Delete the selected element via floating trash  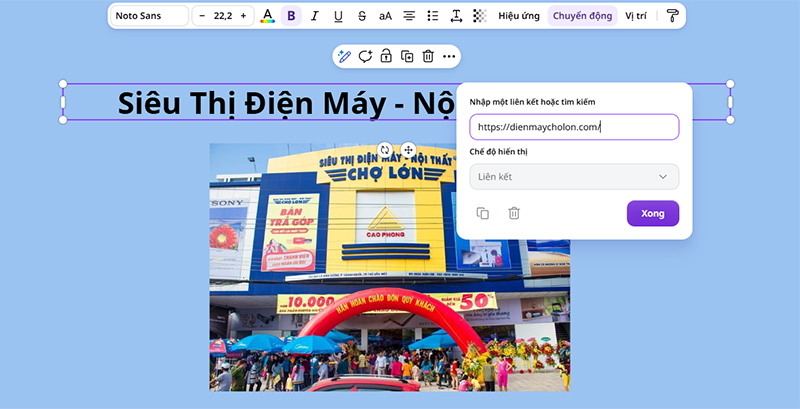[428, 56]
